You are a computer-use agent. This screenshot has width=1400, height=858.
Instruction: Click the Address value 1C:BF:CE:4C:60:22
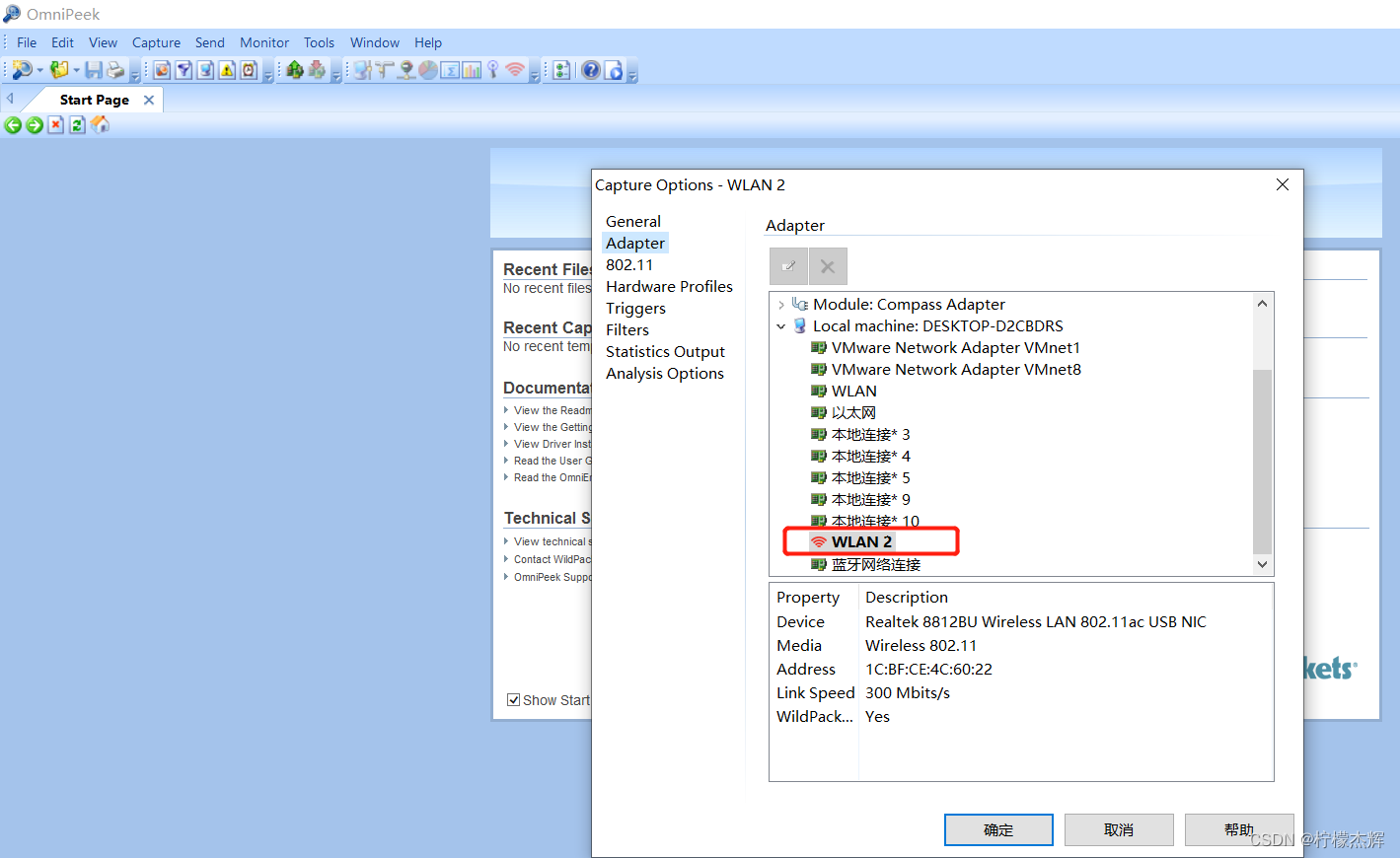928,670
